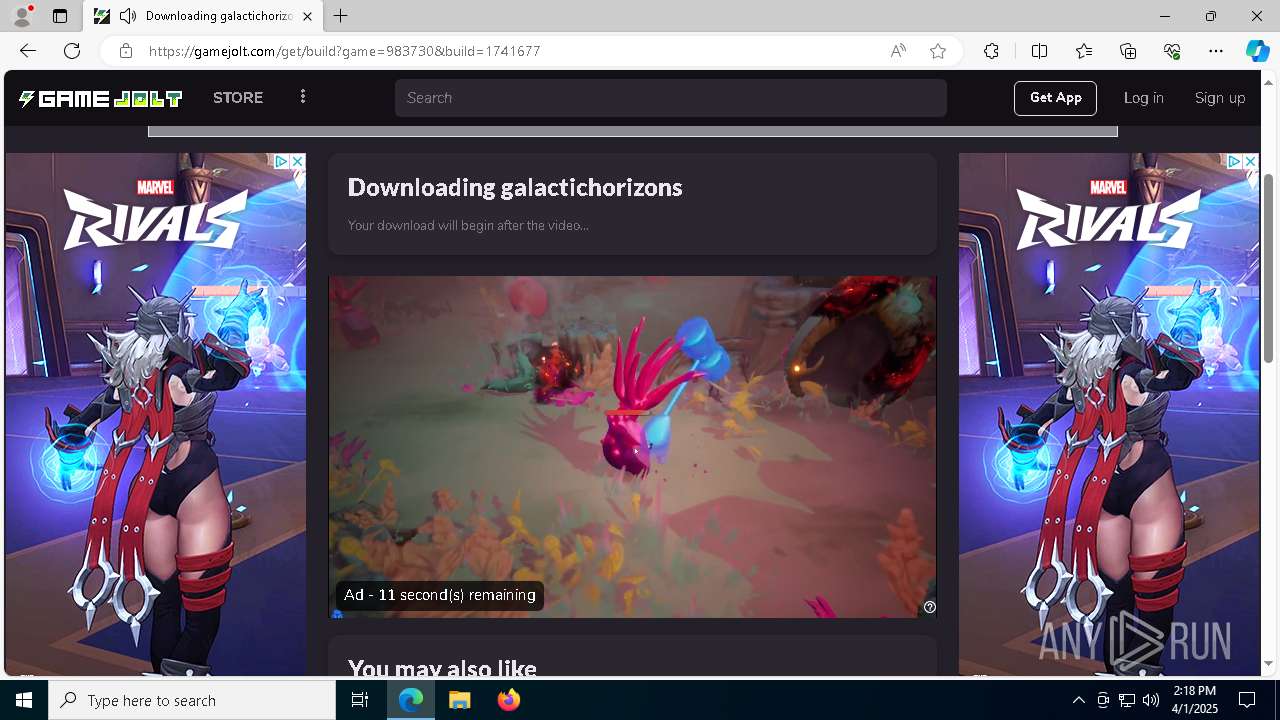
Task: Open the video ad help question icon
Action: click(x=929, y=607)
